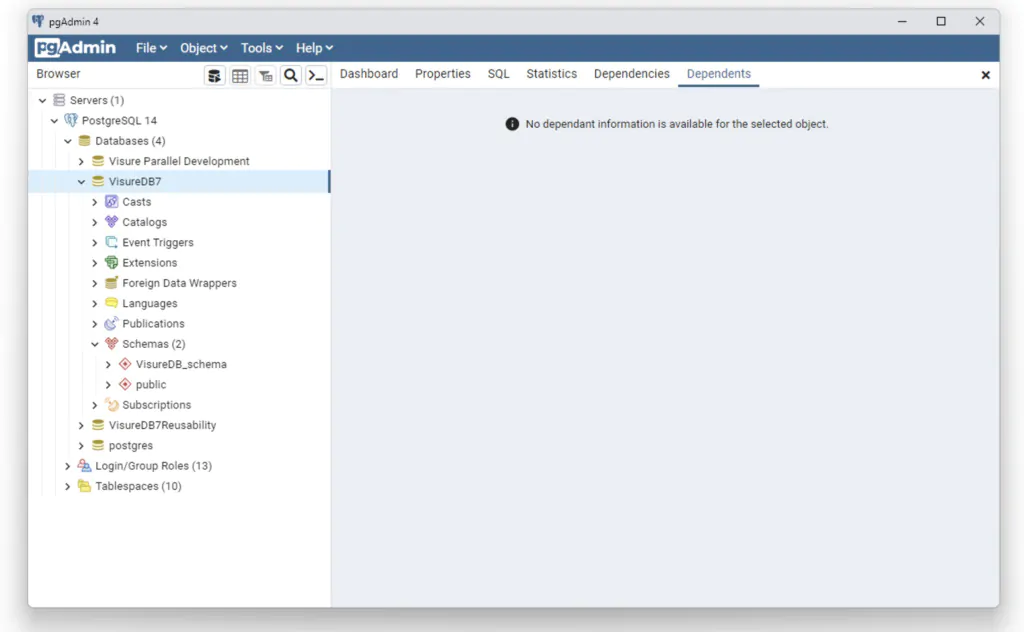
Task: Click the Browser panel title
Action: (x=58, y=74)
